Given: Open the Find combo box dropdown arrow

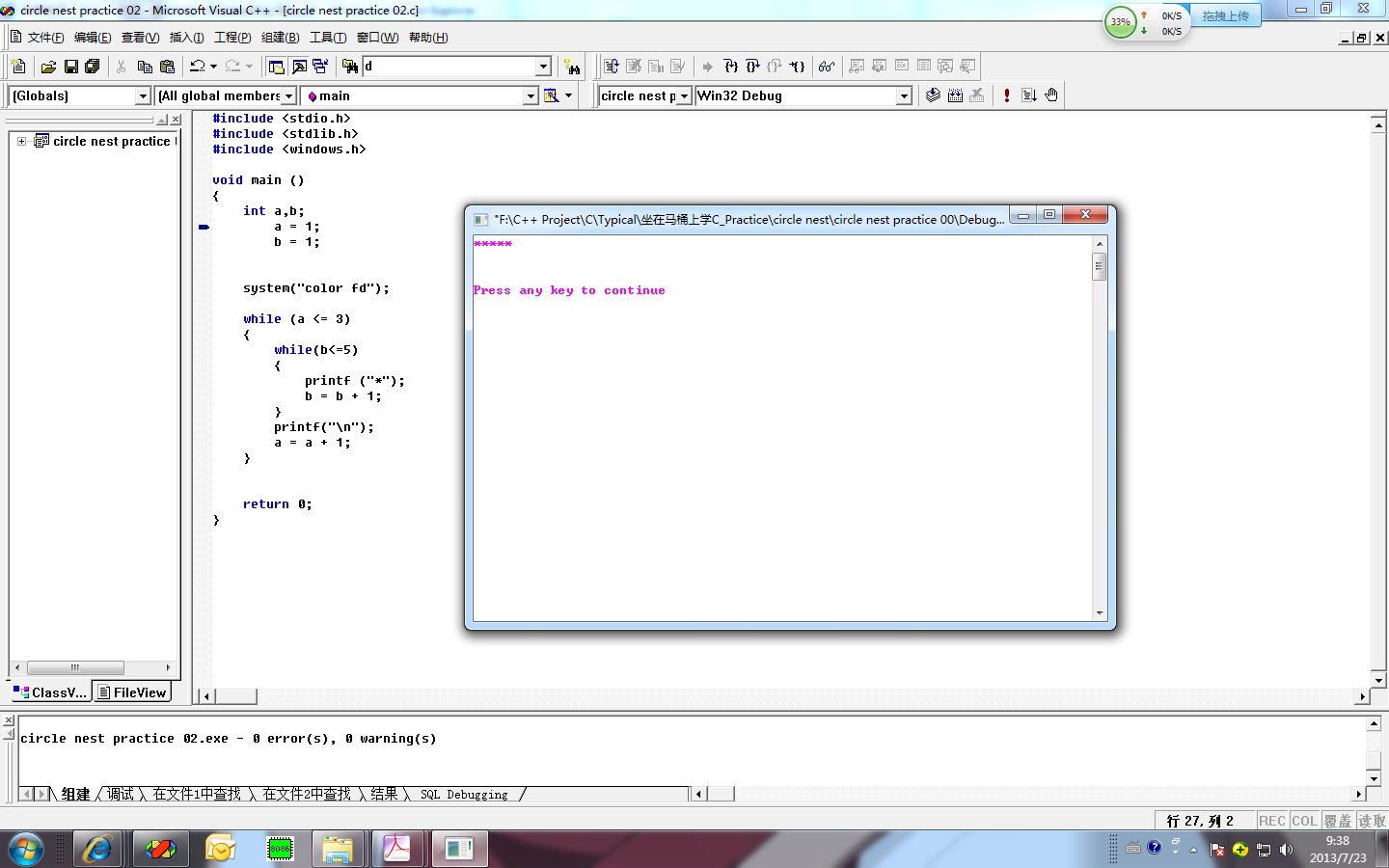Looking at the screenshot, I should click(x=543, y=67).
